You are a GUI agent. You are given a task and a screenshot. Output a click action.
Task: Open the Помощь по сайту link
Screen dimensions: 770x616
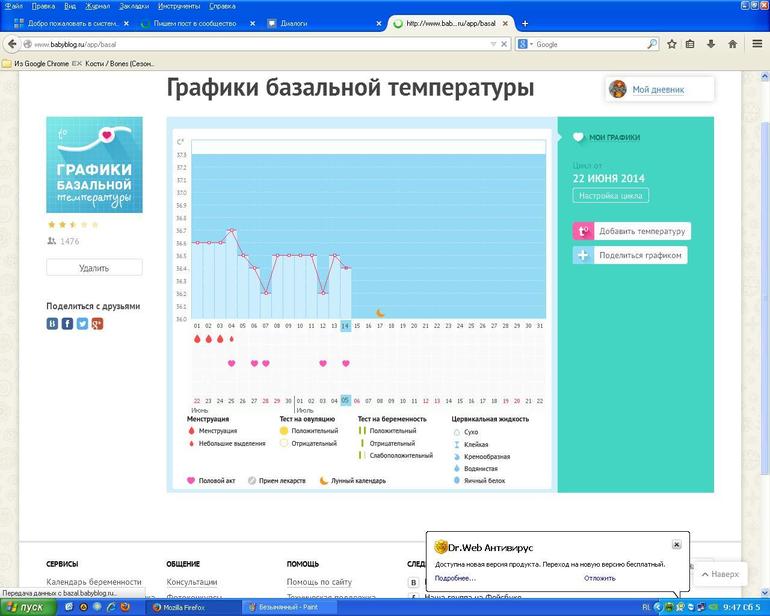tap(319, 582)
